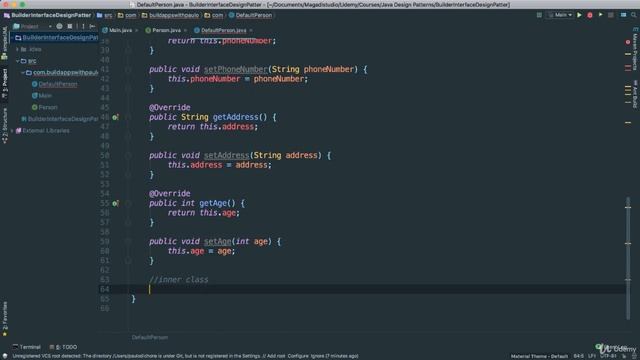
Task: Open Project Structure from the toolbar
Action: pyautogui.click(x=623, y=15)
